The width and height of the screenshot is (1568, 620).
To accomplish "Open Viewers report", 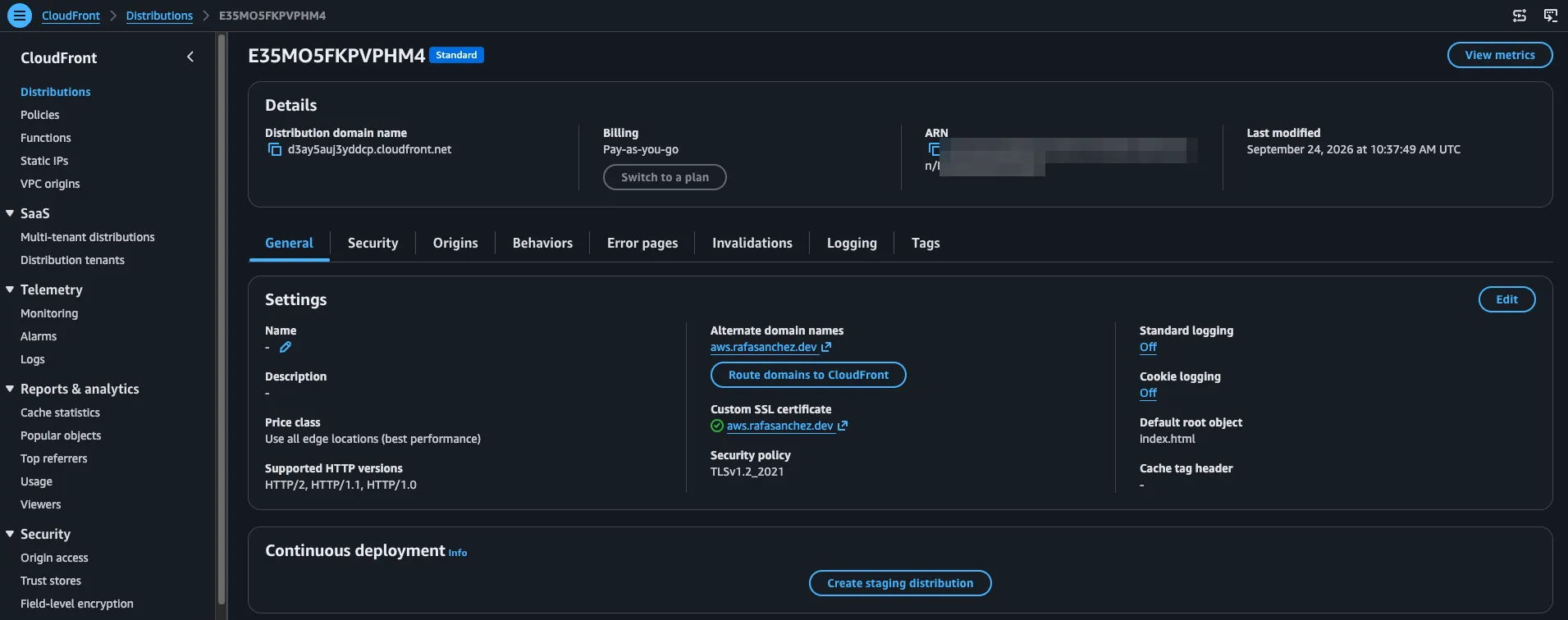I will pos(41,504).
